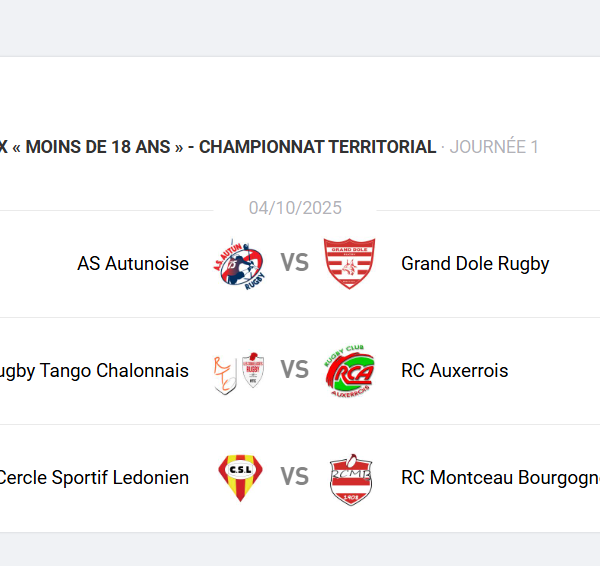600x566 pixels.
Task: Click the C.S.L Ledonien shield logo
Action: pos(240,477)
